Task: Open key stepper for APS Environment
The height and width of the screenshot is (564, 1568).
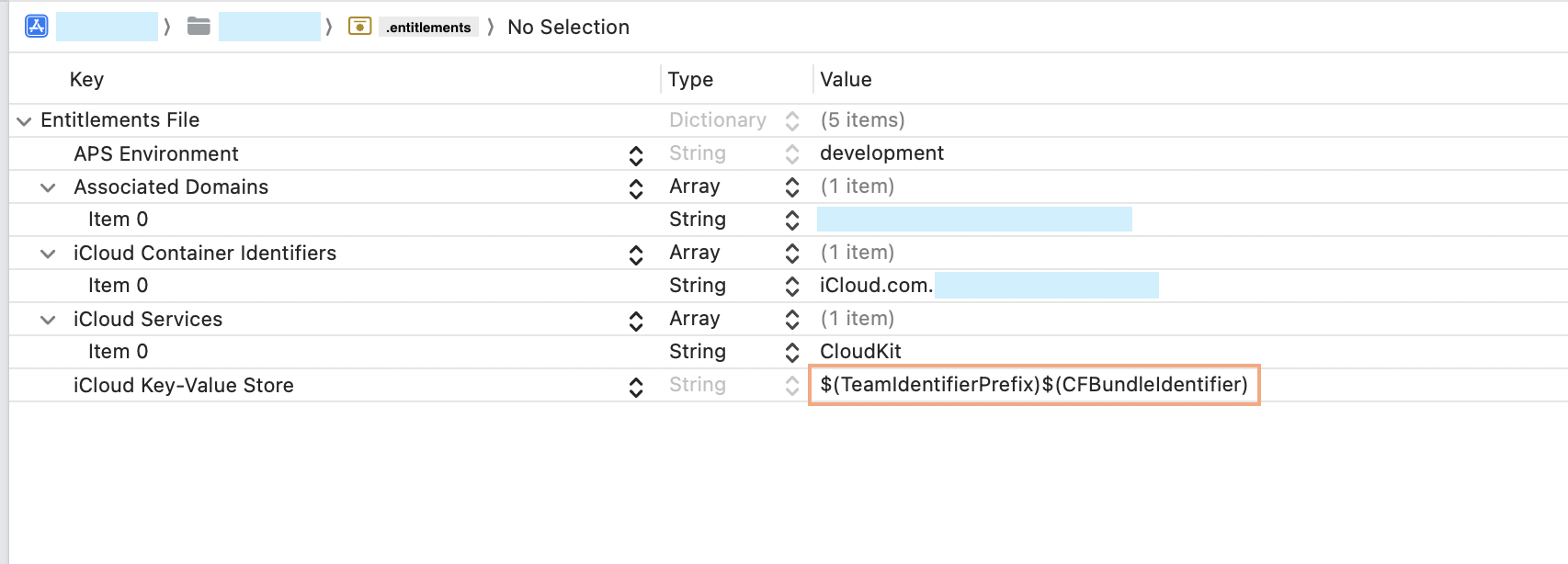Action: 636,155
